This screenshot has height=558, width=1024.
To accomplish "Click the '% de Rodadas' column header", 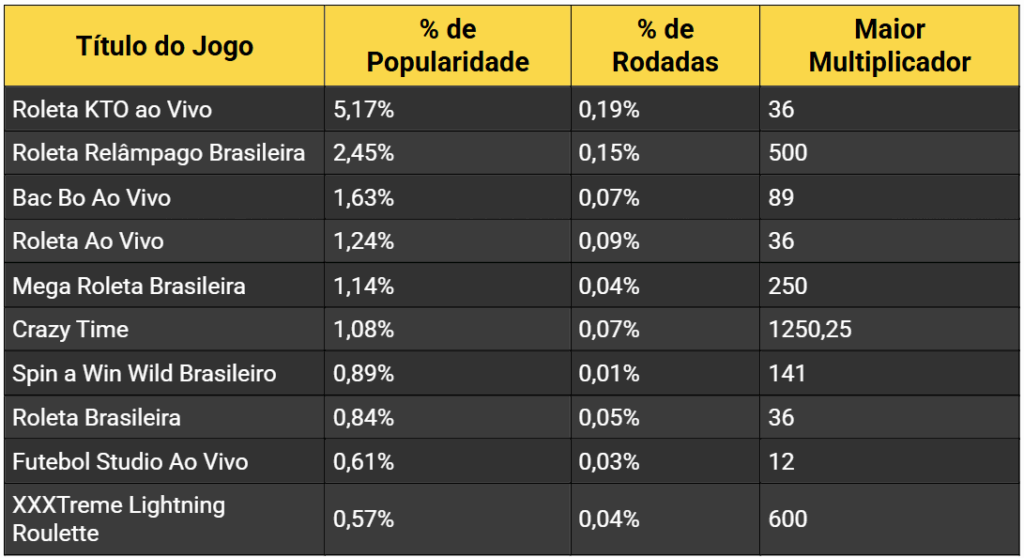I will pos(665,46).
